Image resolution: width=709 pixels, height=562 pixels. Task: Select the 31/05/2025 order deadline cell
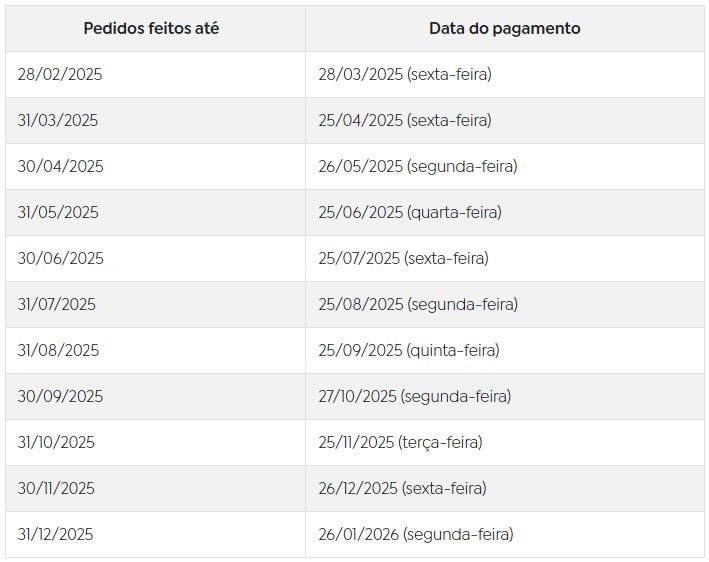click(58, 212)
